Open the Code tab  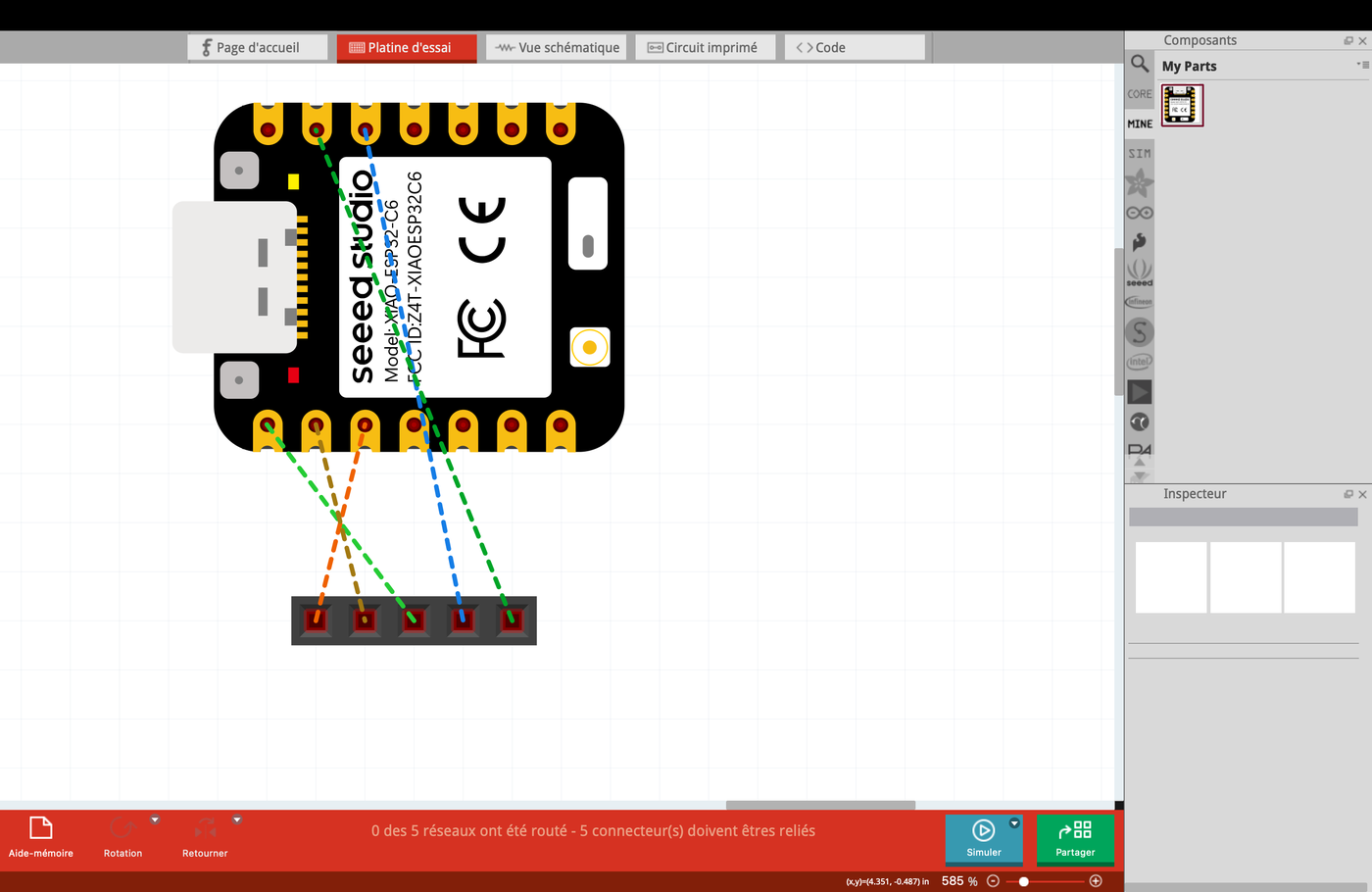855,47
